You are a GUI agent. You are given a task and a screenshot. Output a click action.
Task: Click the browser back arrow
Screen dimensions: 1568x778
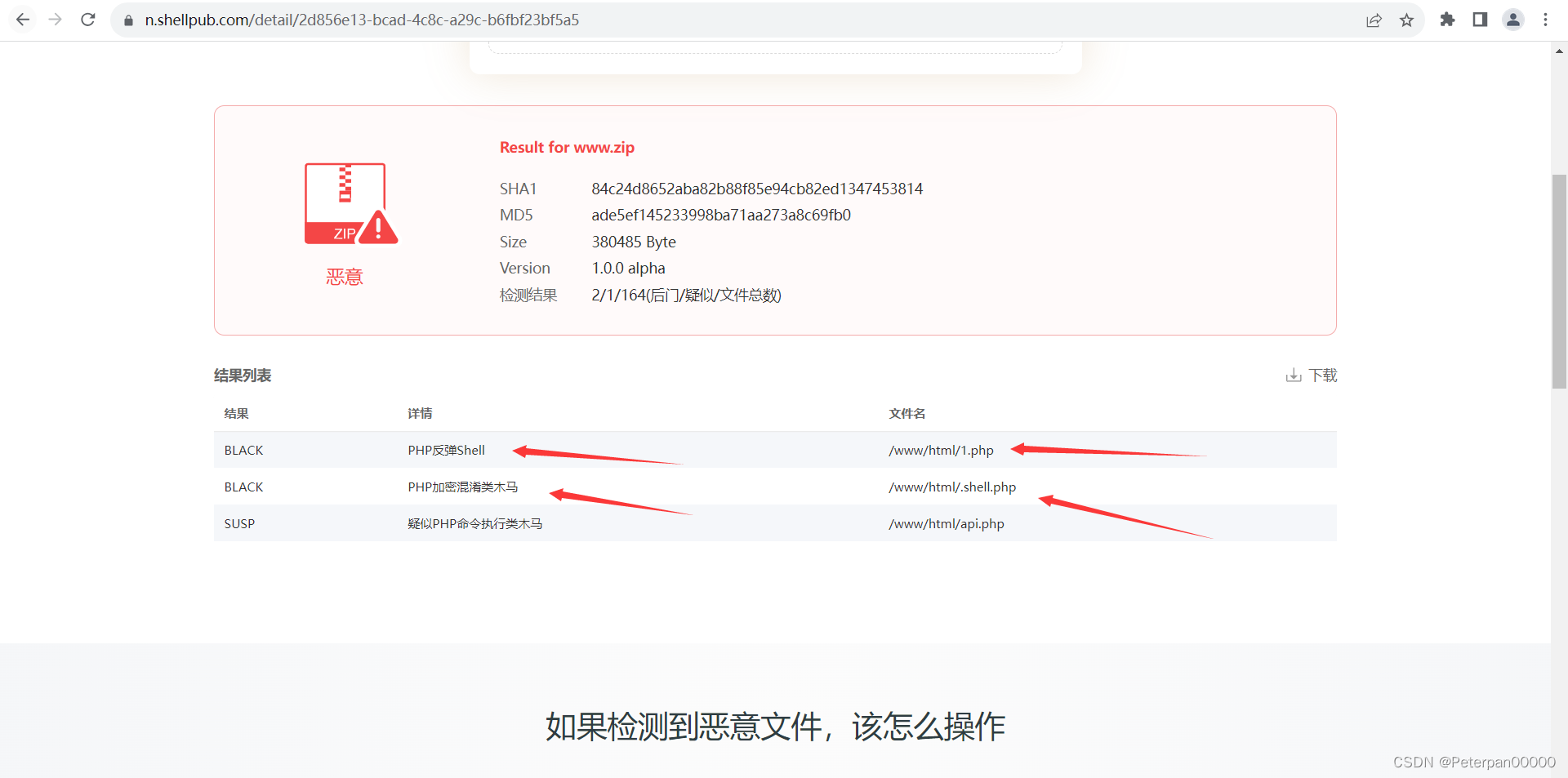[23, 20]
